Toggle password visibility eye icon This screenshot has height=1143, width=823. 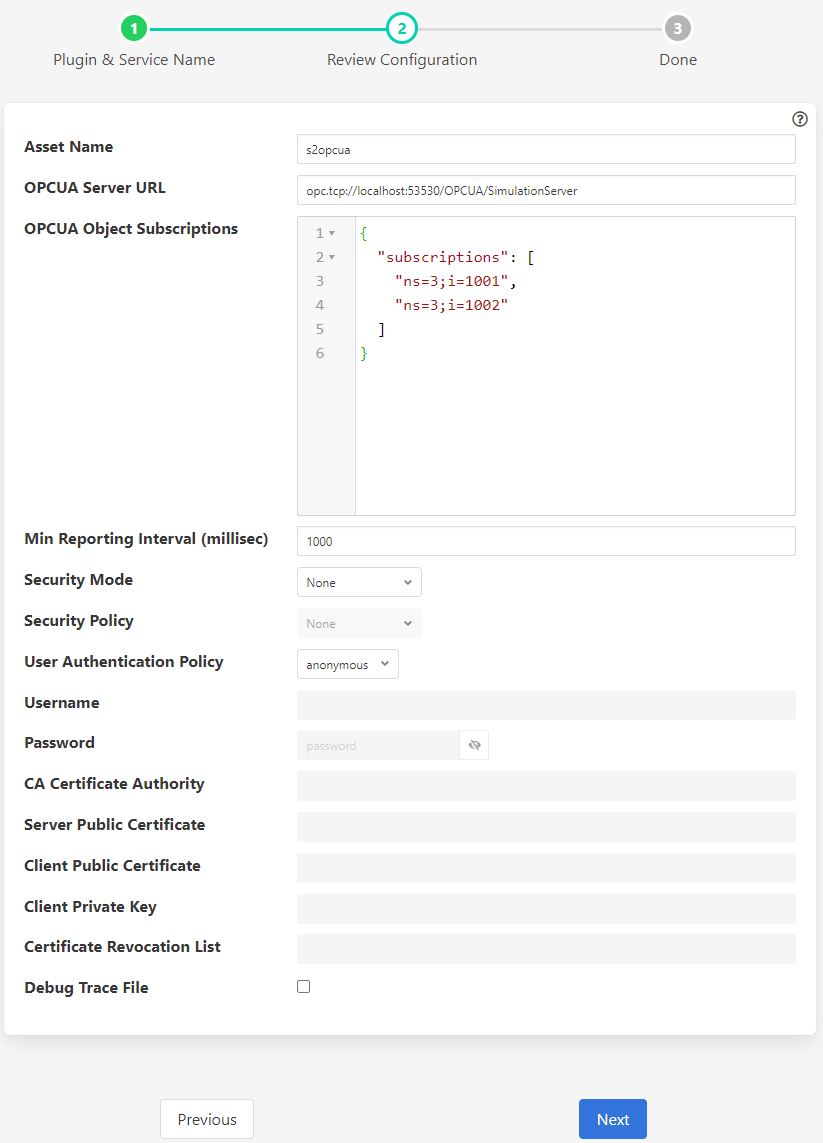pos(474,746)
